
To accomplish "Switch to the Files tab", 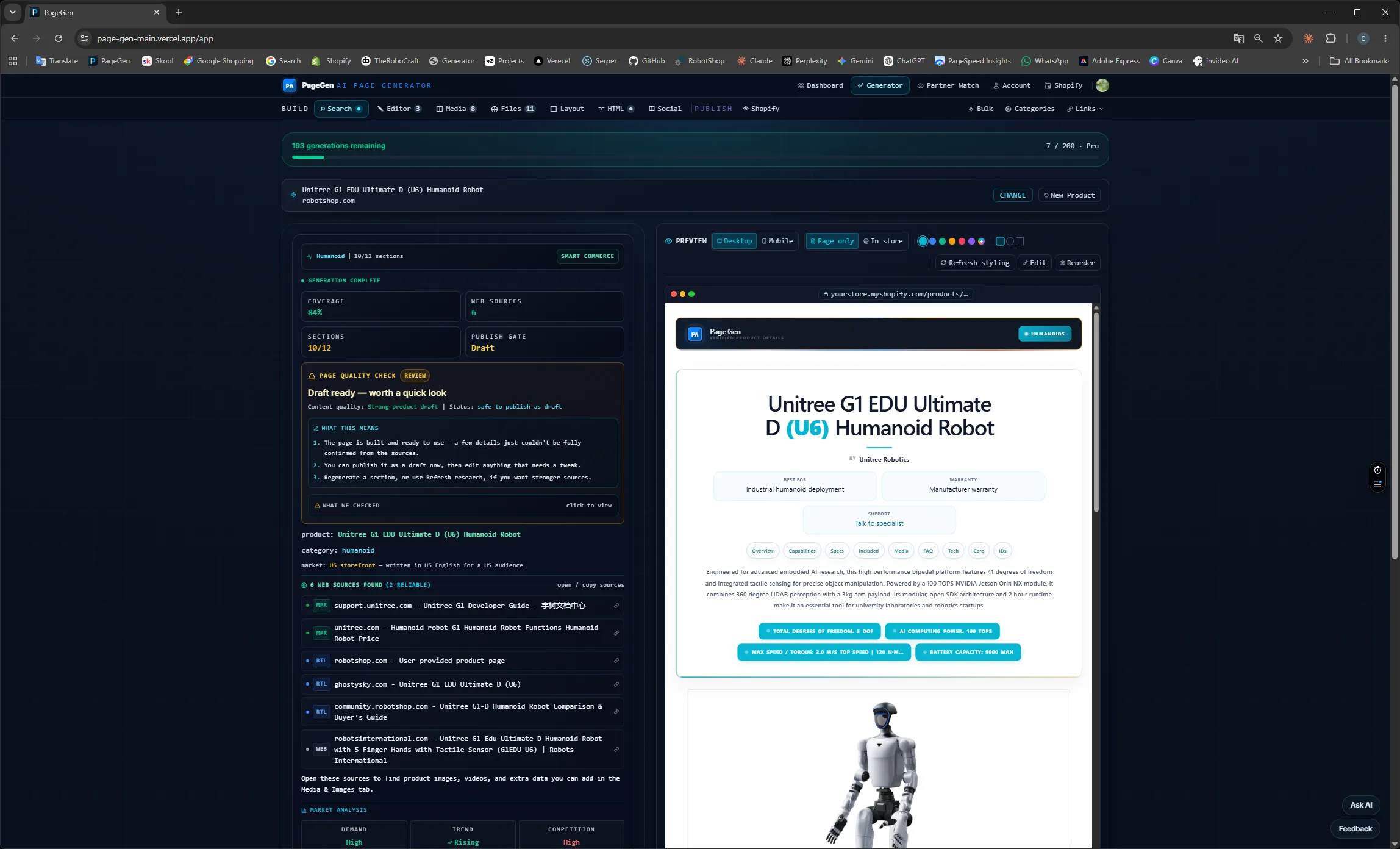I will [x=513, y=109].
